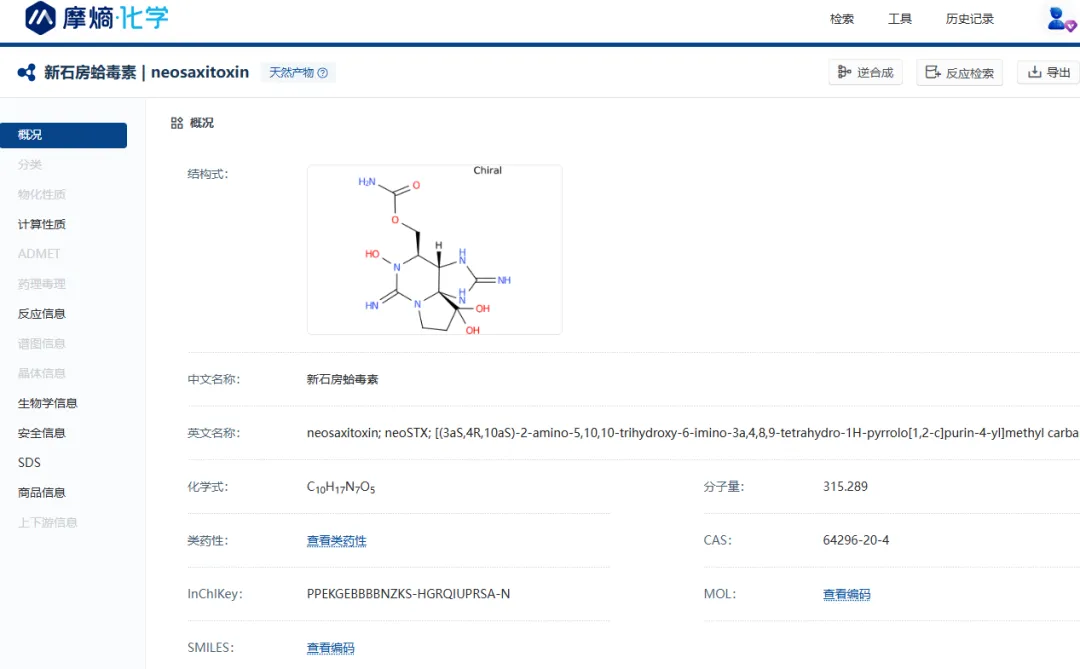This screenshot has height=669, width=1080.
Task: Select 安全信息 from the sidebar
Action: pos(42,433)
